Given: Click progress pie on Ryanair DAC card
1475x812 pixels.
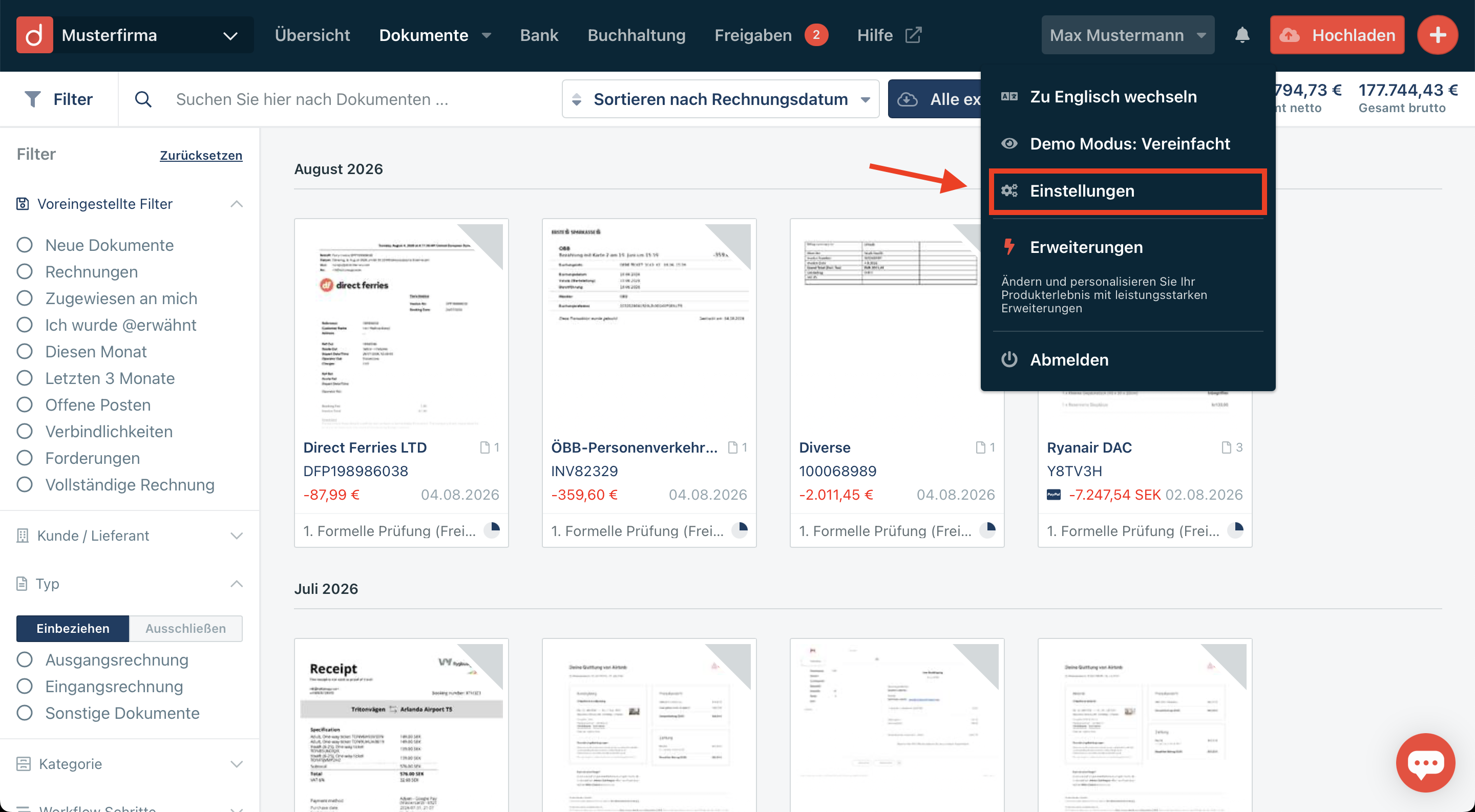Looking at the screenshot, I should tap(1236, 530).
